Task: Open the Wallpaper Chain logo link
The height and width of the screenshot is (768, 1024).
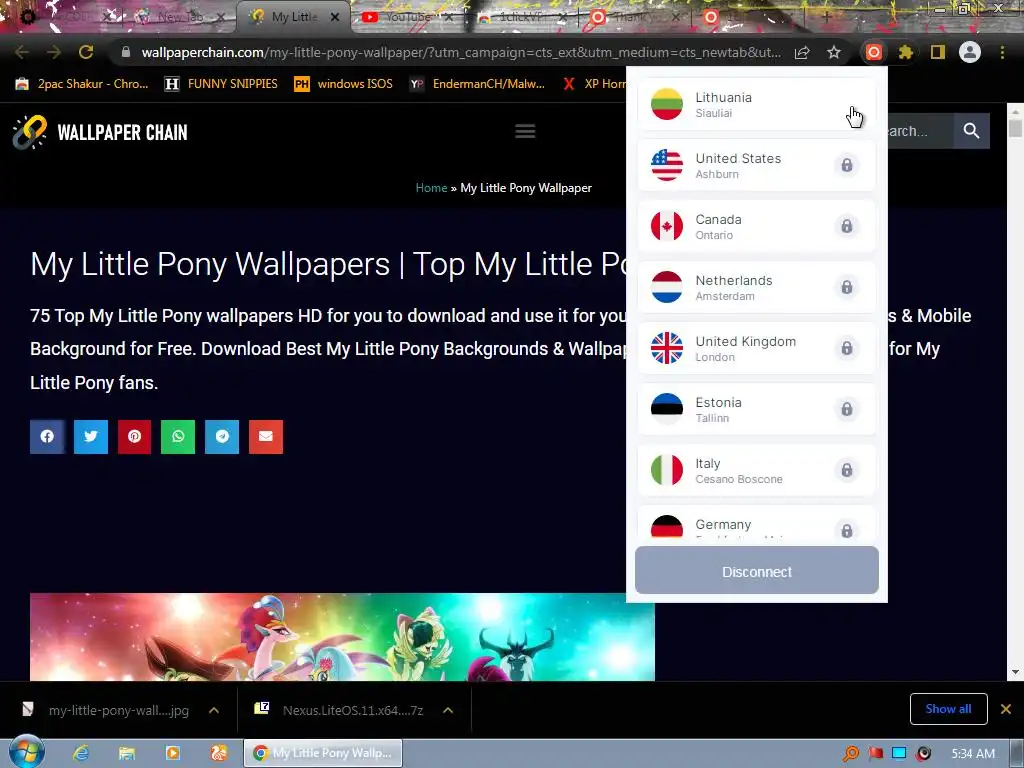Action: tap(100, 132)
